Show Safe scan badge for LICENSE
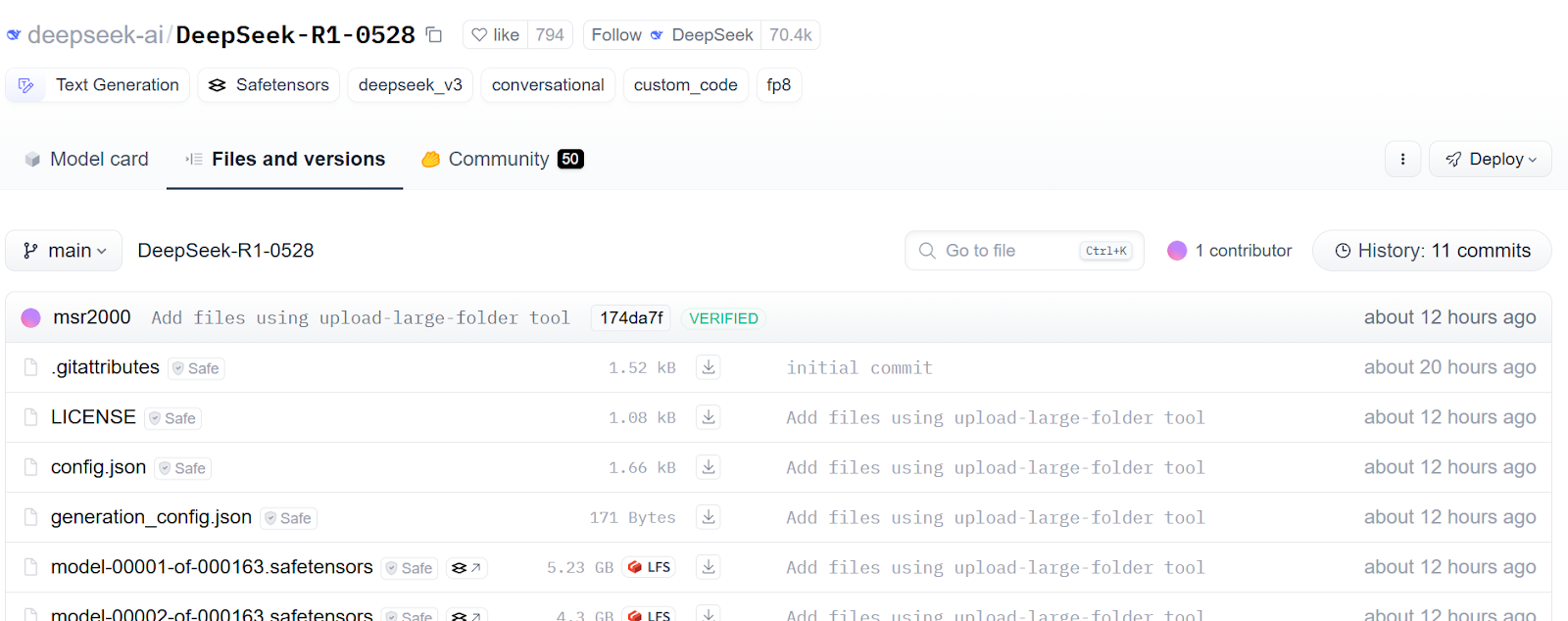Image resolution: width=1568 pixels, height=621 pixels. click(x=172, y=418)
